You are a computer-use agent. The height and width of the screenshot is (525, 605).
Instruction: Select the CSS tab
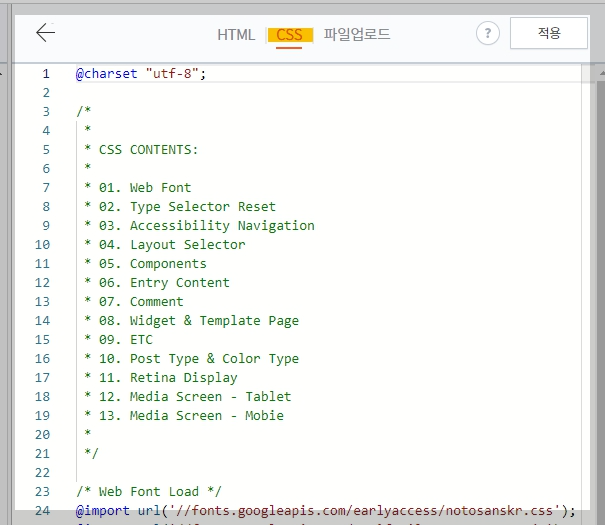tap(289, 35)
